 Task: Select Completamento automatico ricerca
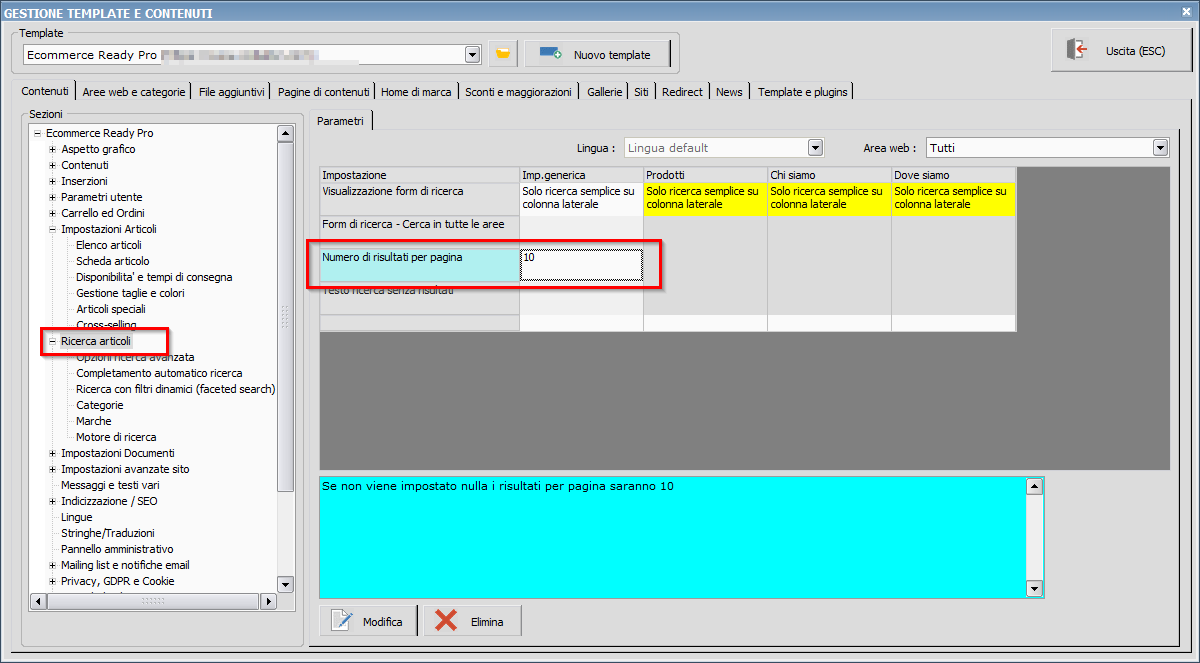point(159,373)
